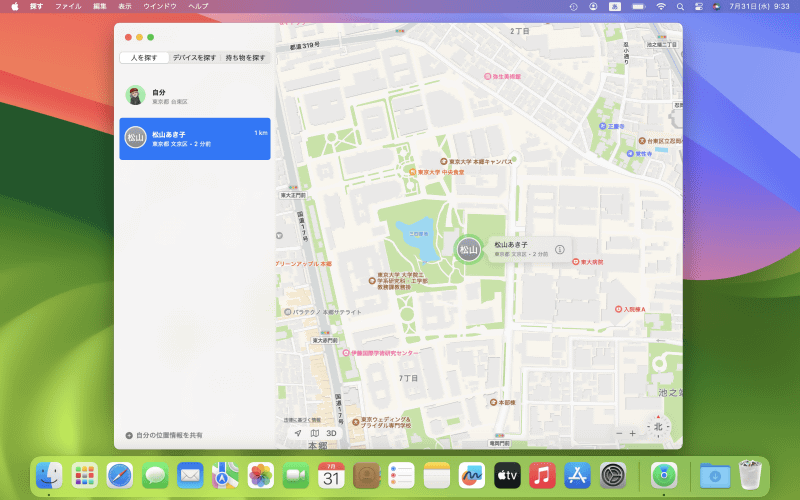
Task: Open the 編集 menu
Action: coord(99,6)
